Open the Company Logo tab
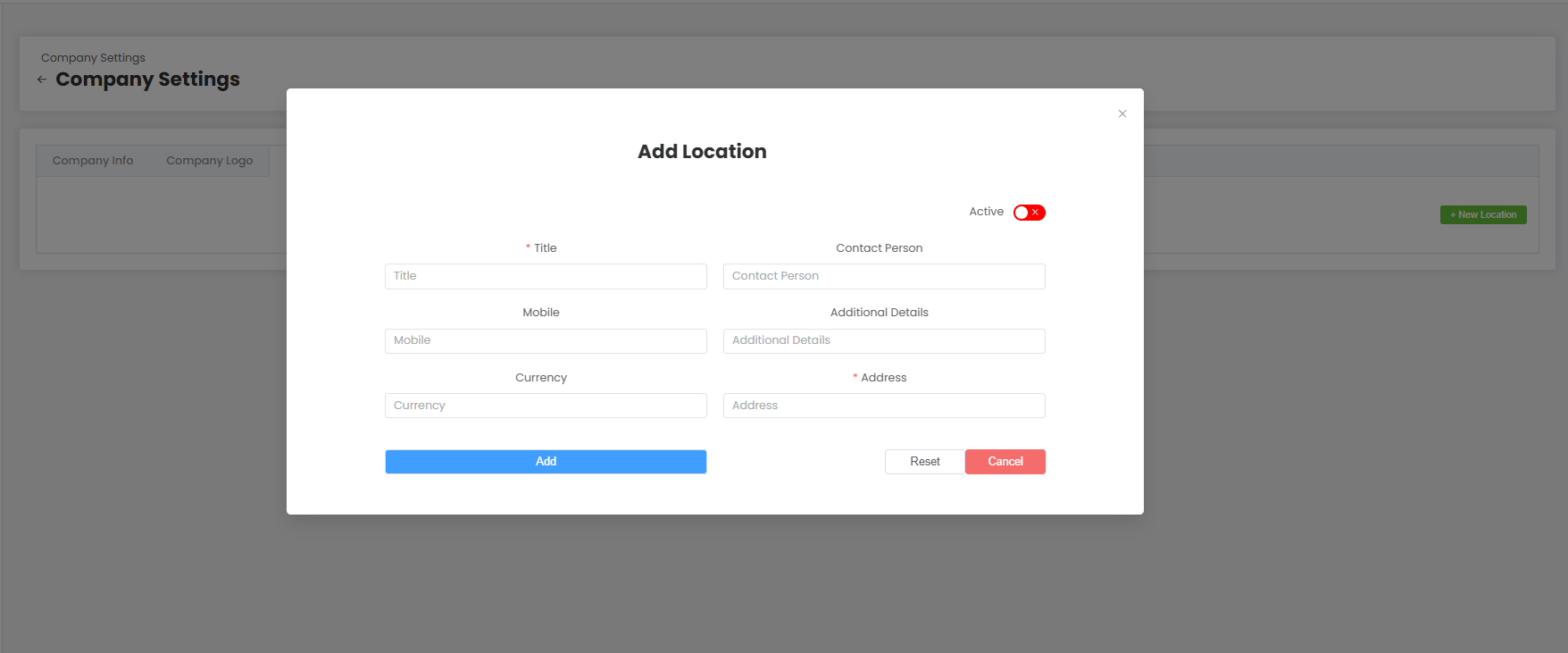1568x653 pixels. click(x=209, y=161)
